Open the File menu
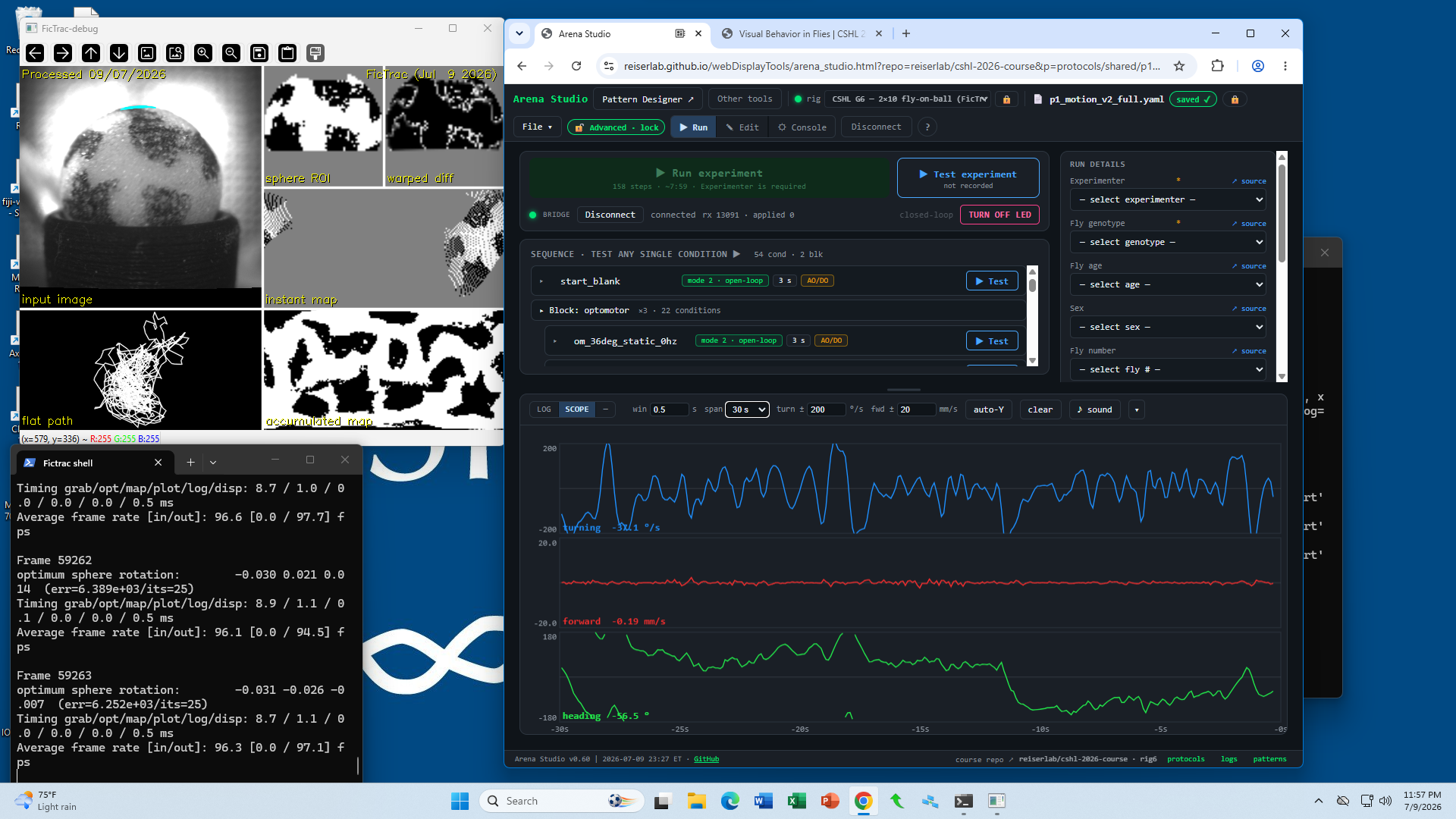The width and height of the screenshot is (1456, 819). click(537, 127)
